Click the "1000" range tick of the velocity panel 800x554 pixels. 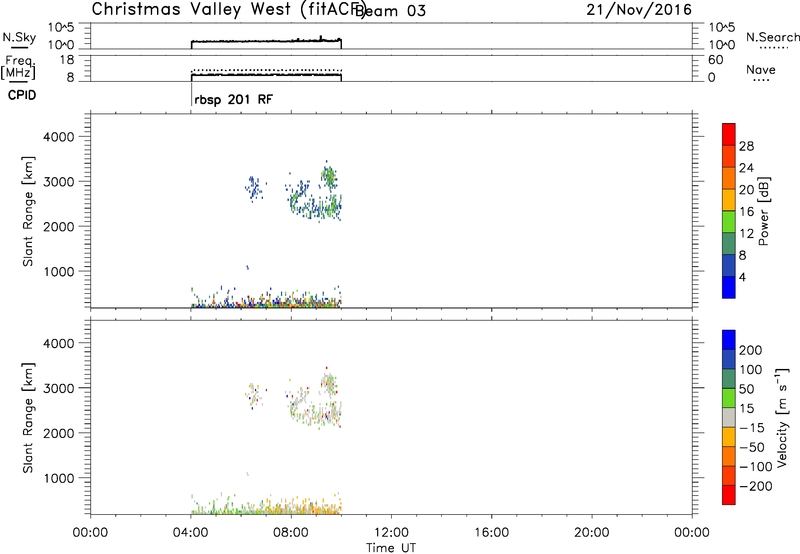click(59, 478)
